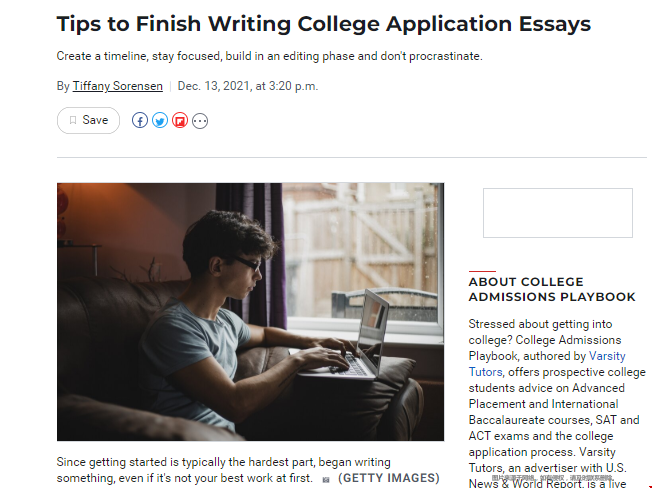The image size is (652, 488).
Task: Click the GETTY IMAGES photo credit
Action: [389, 478]
